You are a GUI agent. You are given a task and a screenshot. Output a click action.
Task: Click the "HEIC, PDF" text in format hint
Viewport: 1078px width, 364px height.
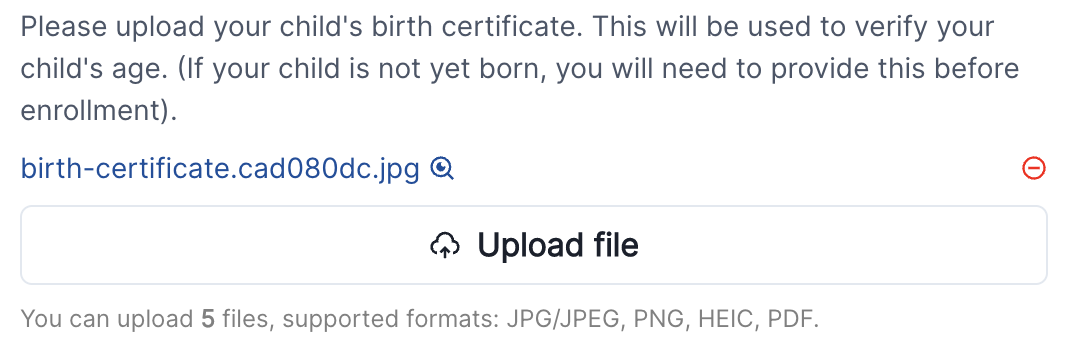click(758, 319)
